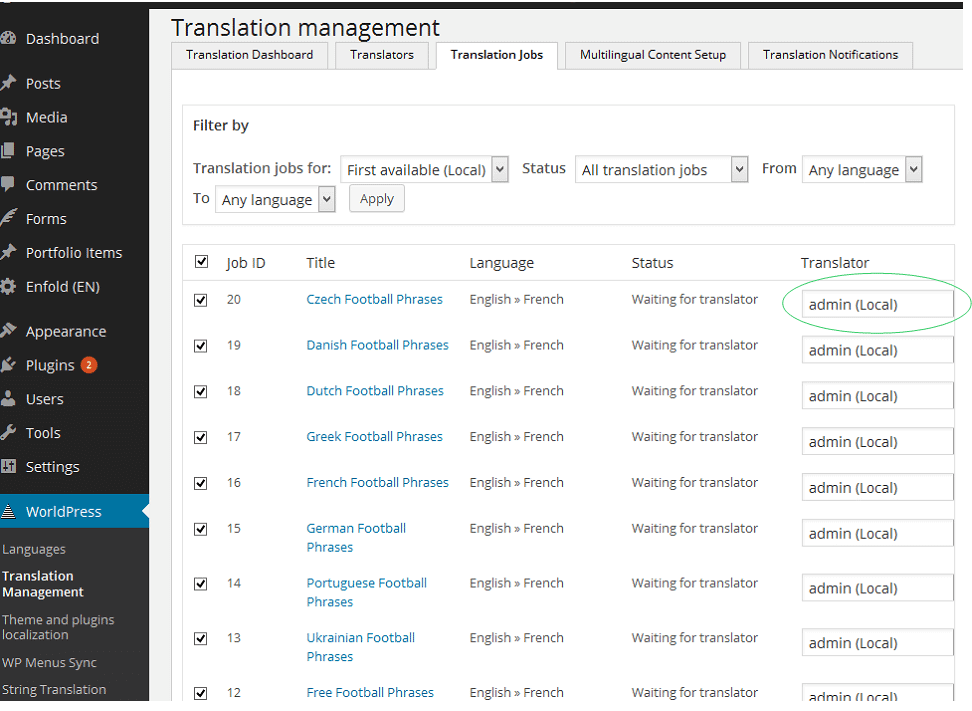The width and height of the screenshot is (972, 711).
Task: Click the Comments bubble icon
Action: [8, 185]
